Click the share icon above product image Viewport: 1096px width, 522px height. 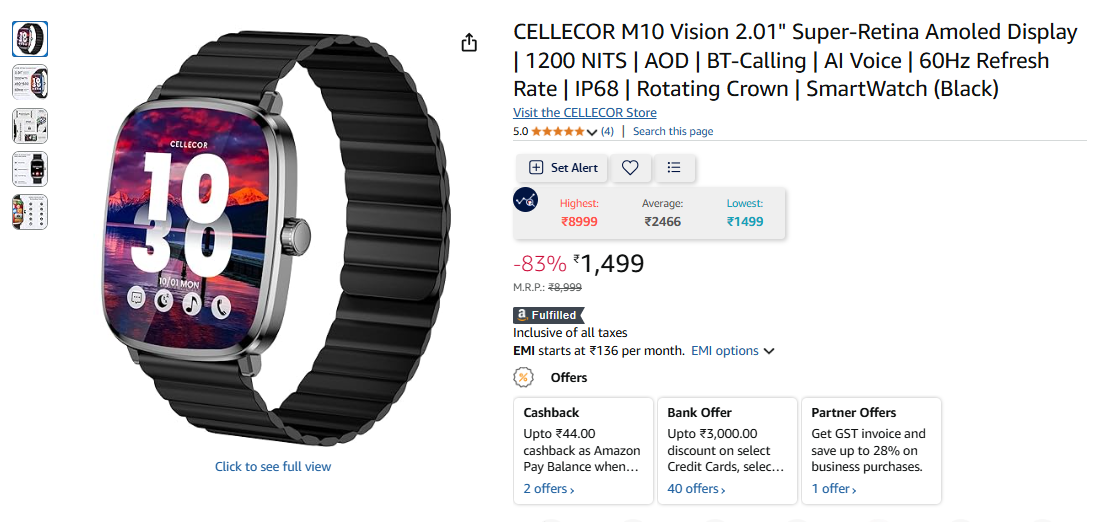tap(469, 43)
